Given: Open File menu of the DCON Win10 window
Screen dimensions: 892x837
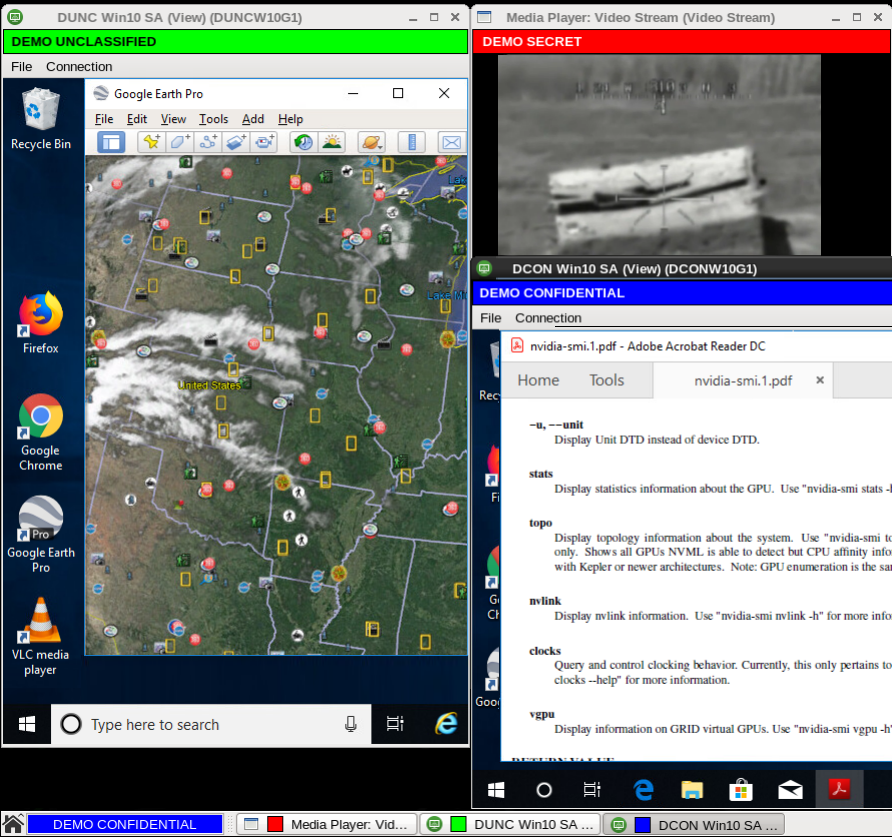Looking at the screenshot, I should point(490,318).
